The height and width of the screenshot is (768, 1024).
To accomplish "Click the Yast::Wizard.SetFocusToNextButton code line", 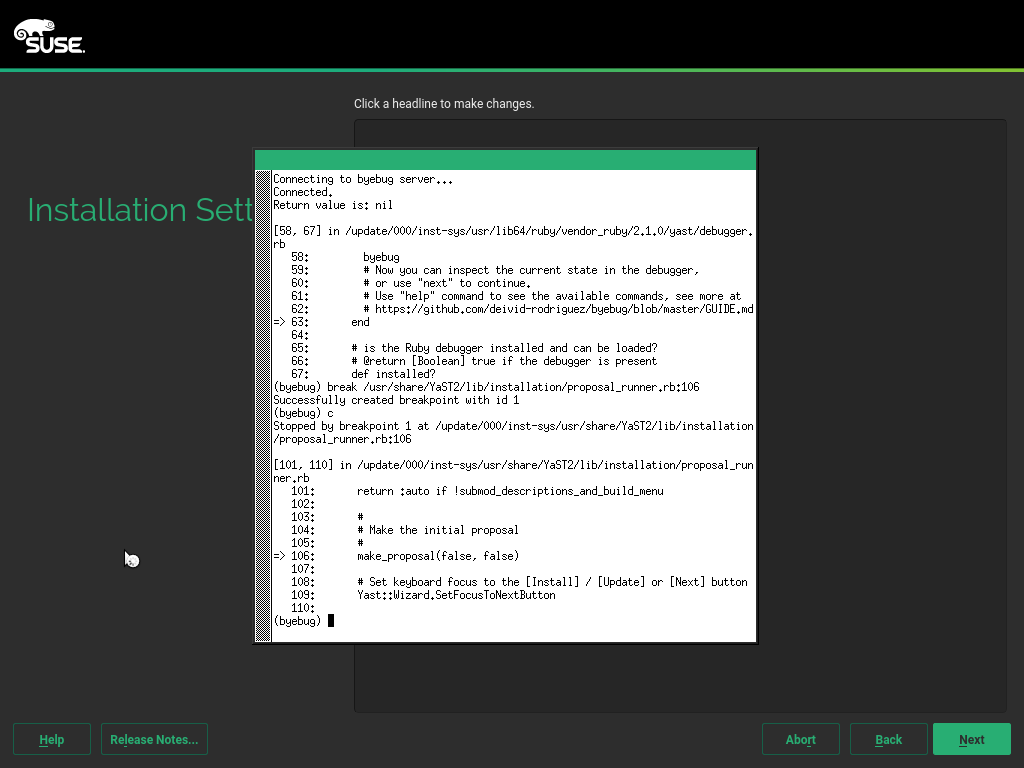I will 456,595.
